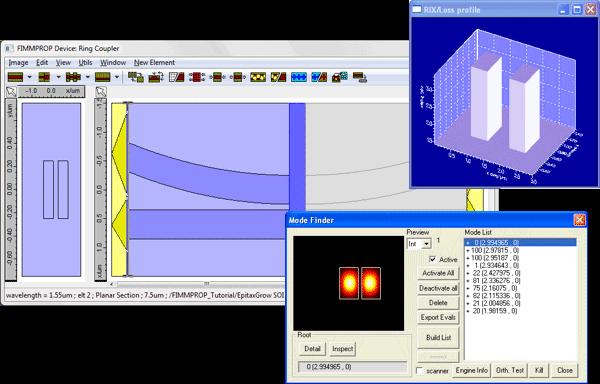Click the red multi-port joint toolbar icon
Viewport: 600px width, 384px height.
pyautogui.click(x=197, y=77)
